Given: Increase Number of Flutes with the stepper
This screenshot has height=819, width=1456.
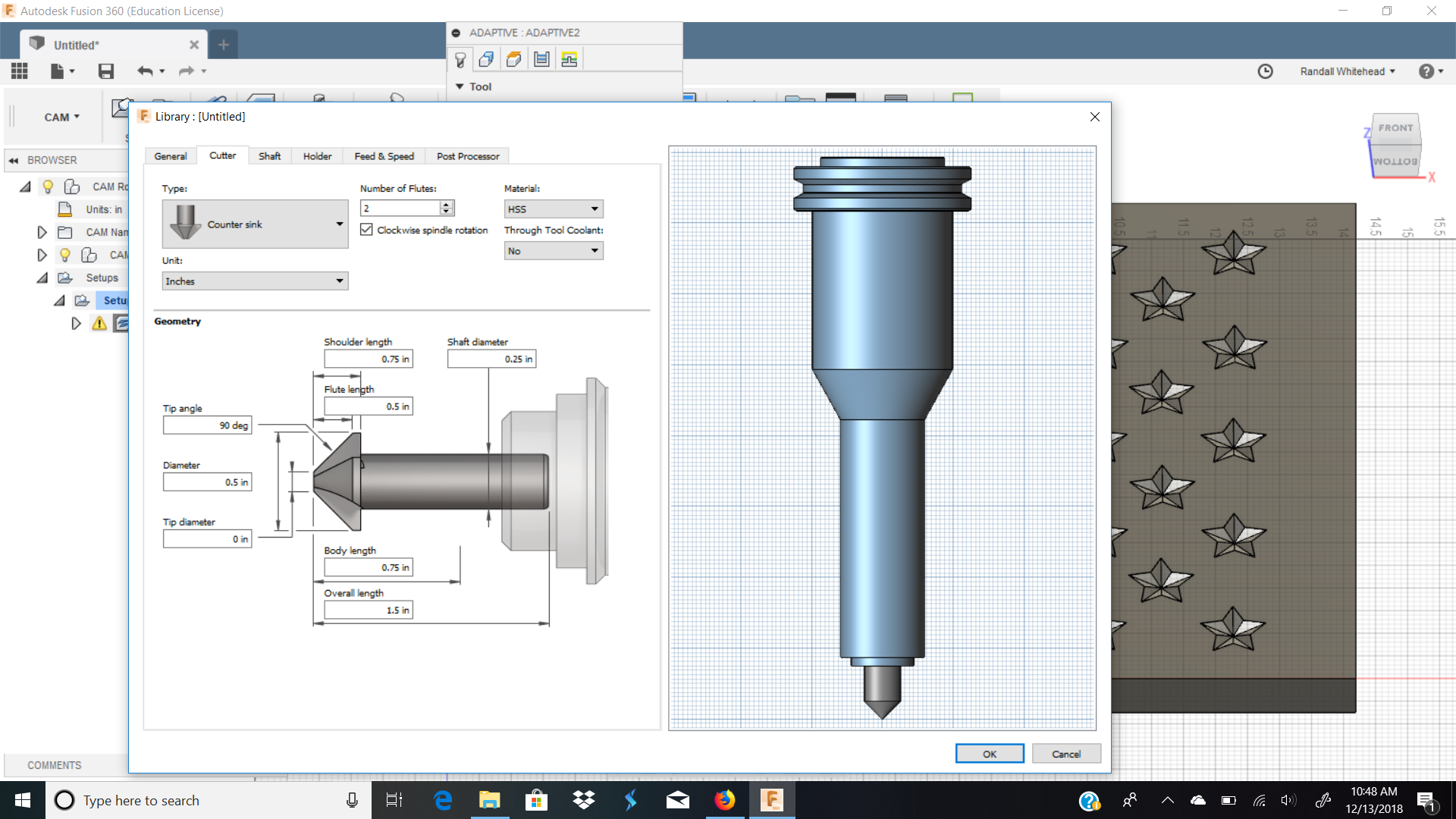Looking at the screenshot, I should coord(447,203).
